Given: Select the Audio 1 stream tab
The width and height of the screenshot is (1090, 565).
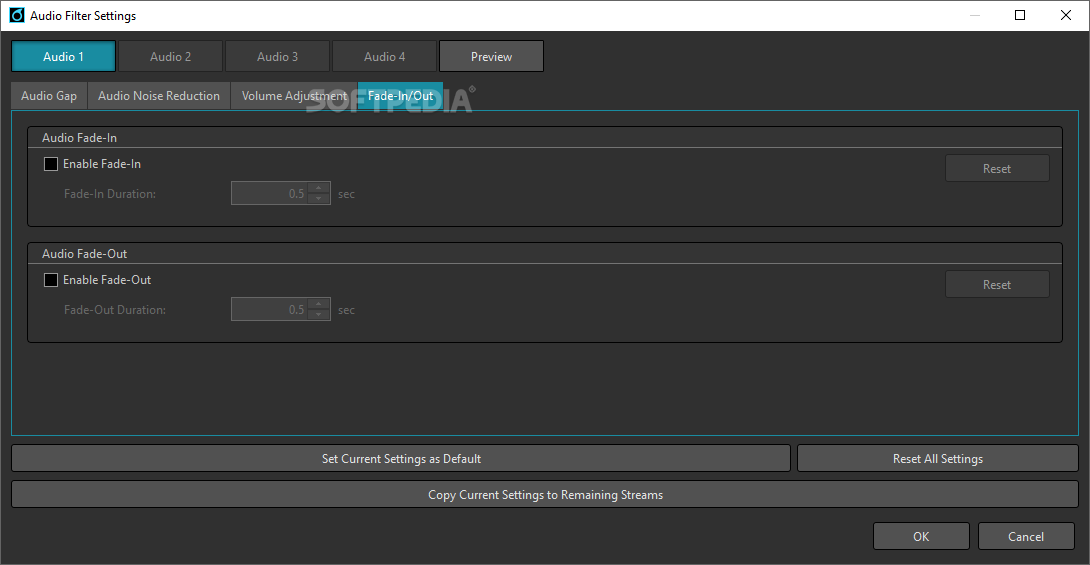Looking at the screenshot, I should pyautogui.click(x=63, y=56).
